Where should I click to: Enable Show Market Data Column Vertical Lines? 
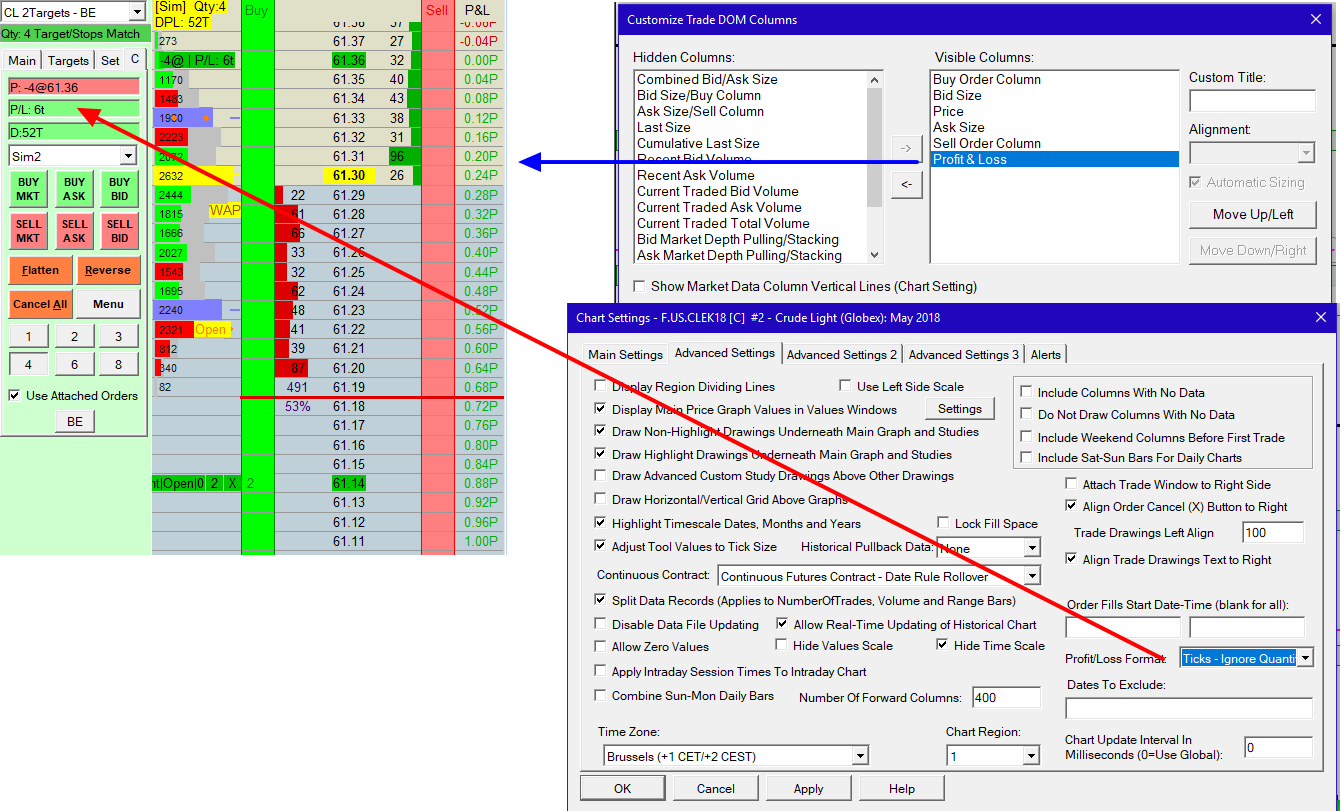click(x=640, y=286)
